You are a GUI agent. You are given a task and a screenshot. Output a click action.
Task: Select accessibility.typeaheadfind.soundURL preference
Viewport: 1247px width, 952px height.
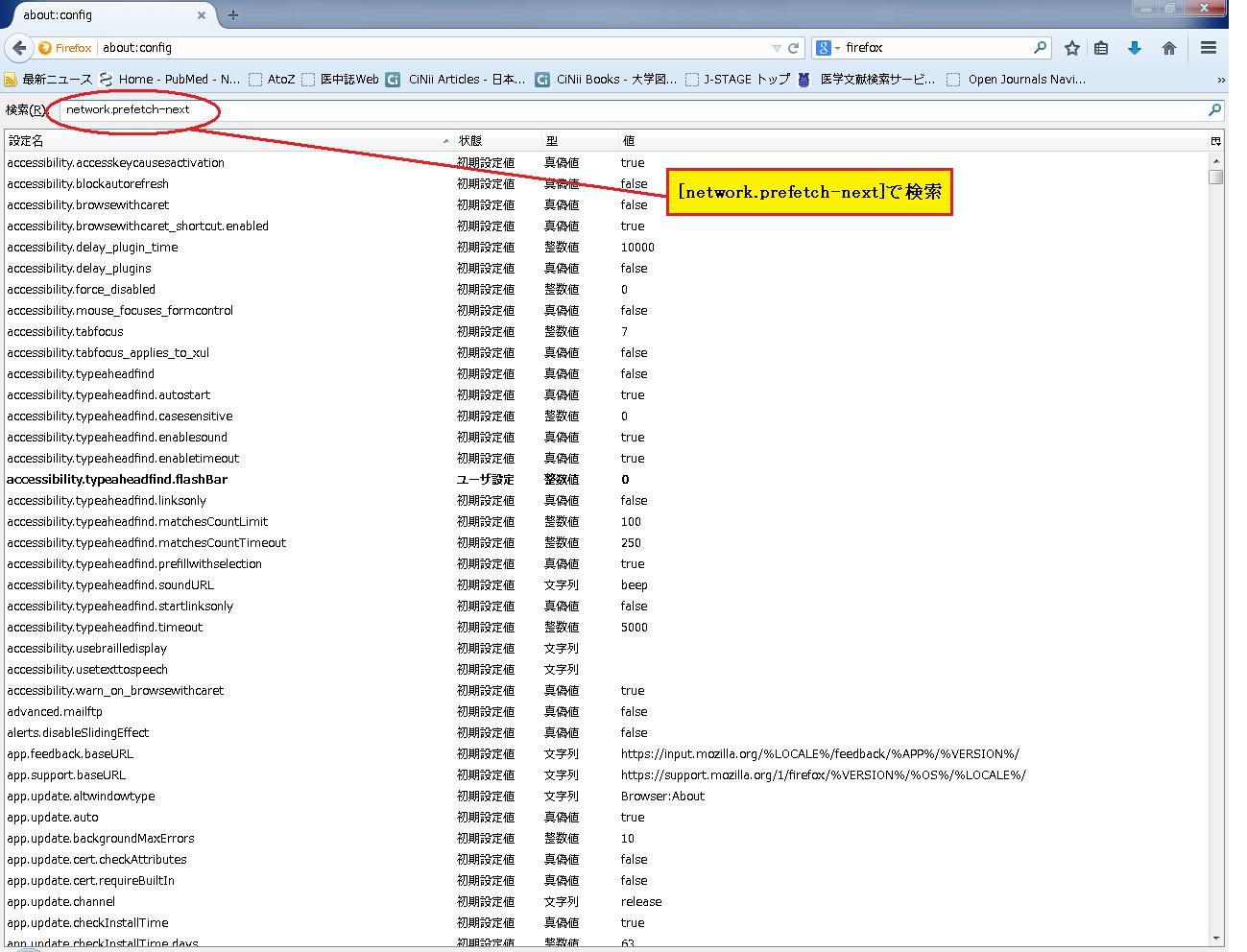click(x=606, y=585)
